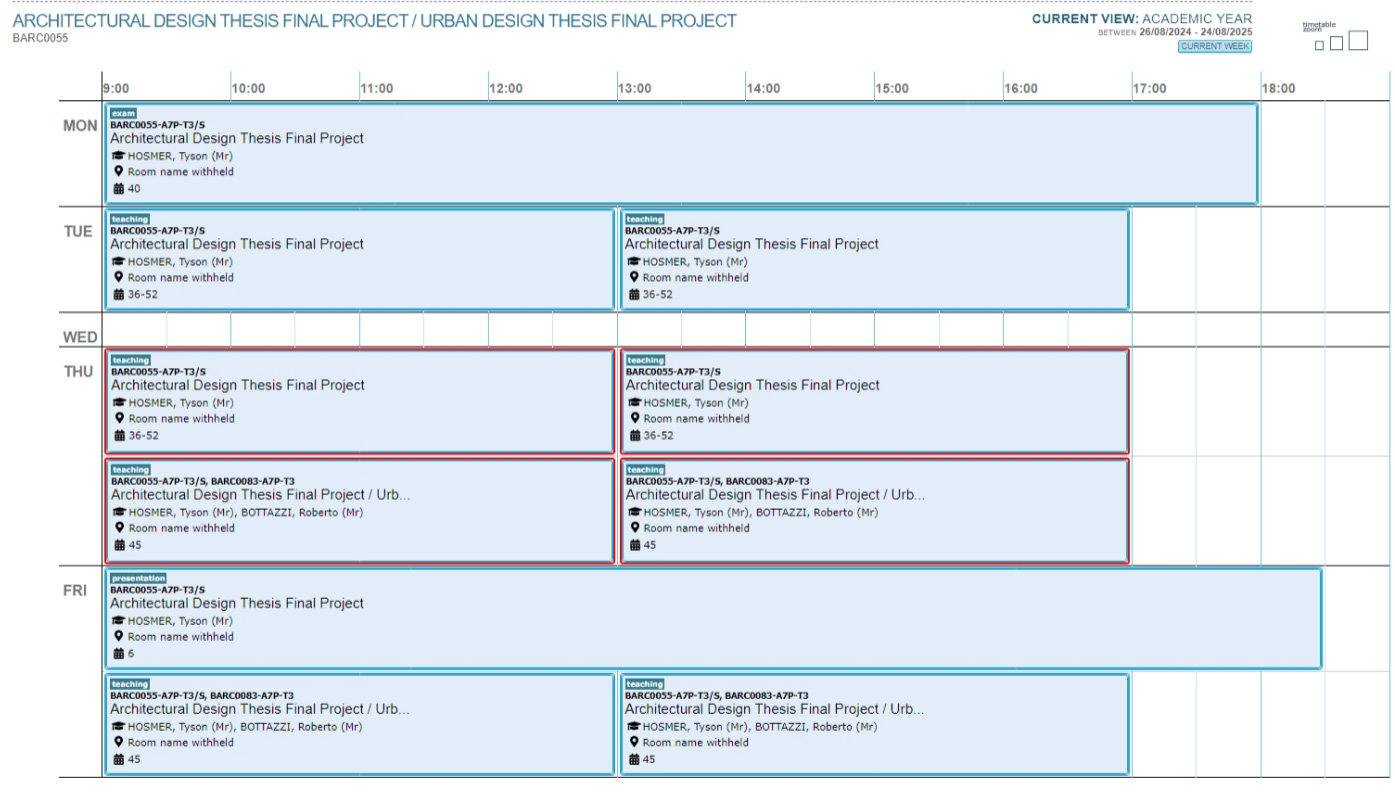This screenshot has width=1395, height=811.
Task: Open Monday's Architectural Design Thesis Final Project title
Action: point(237,138)
